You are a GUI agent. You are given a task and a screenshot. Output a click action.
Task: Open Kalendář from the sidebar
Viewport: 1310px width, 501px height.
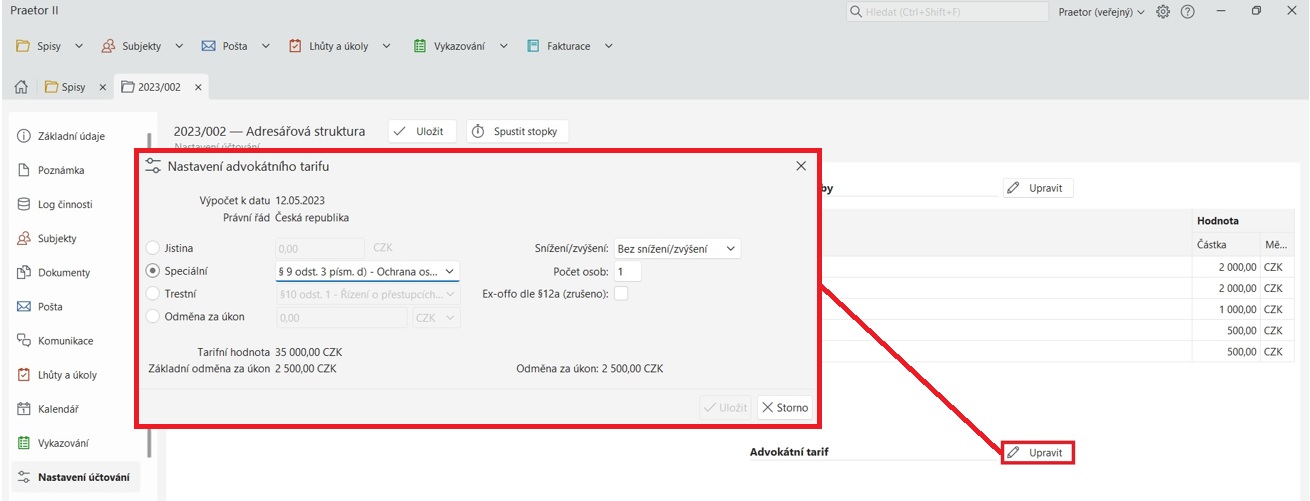[58, 409]
